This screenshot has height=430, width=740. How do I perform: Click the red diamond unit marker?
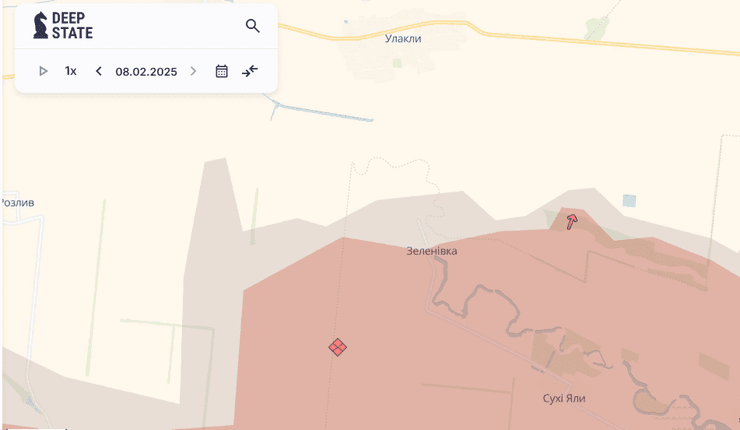tap(338, 347)
